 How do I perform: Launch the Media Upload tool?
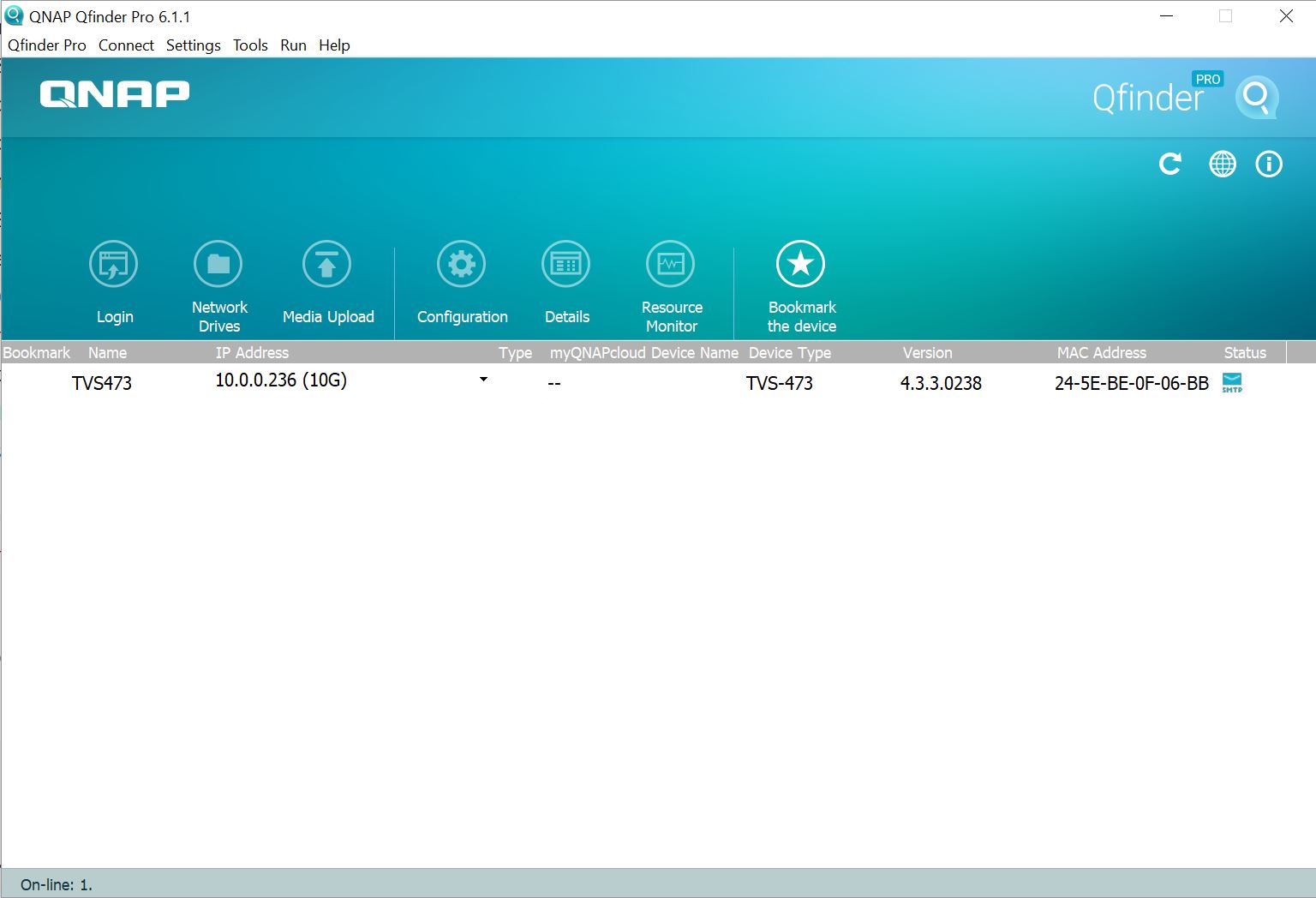(327, 265)
